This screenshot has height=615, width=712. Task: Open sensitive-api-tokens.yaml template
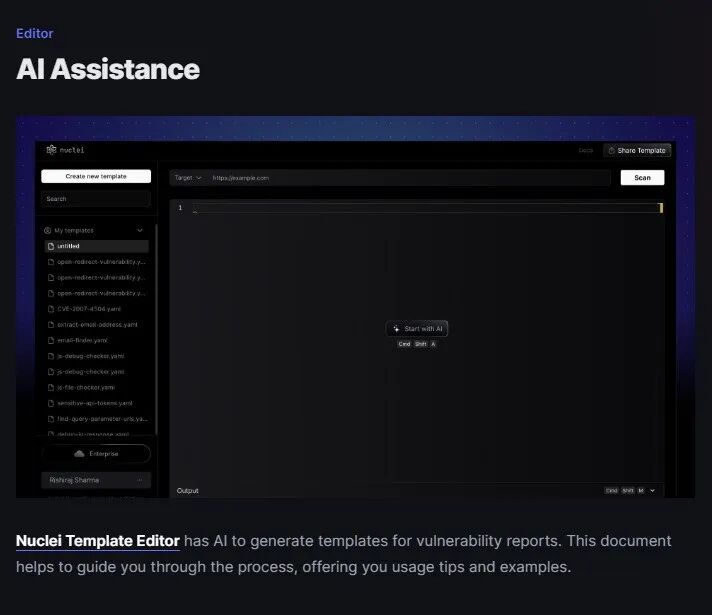(x=96, y=403)
